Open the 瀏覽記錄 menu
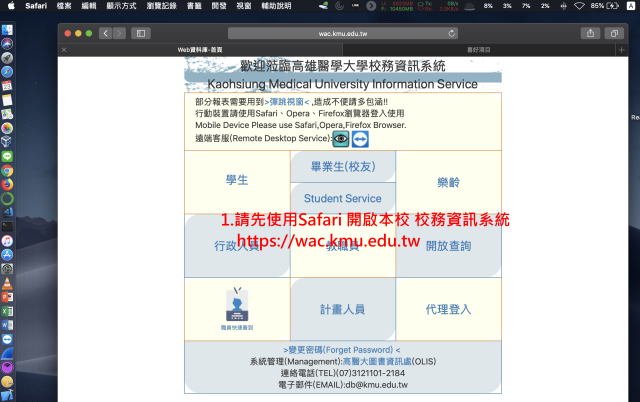The image size is (640, 402). point(162,6)
